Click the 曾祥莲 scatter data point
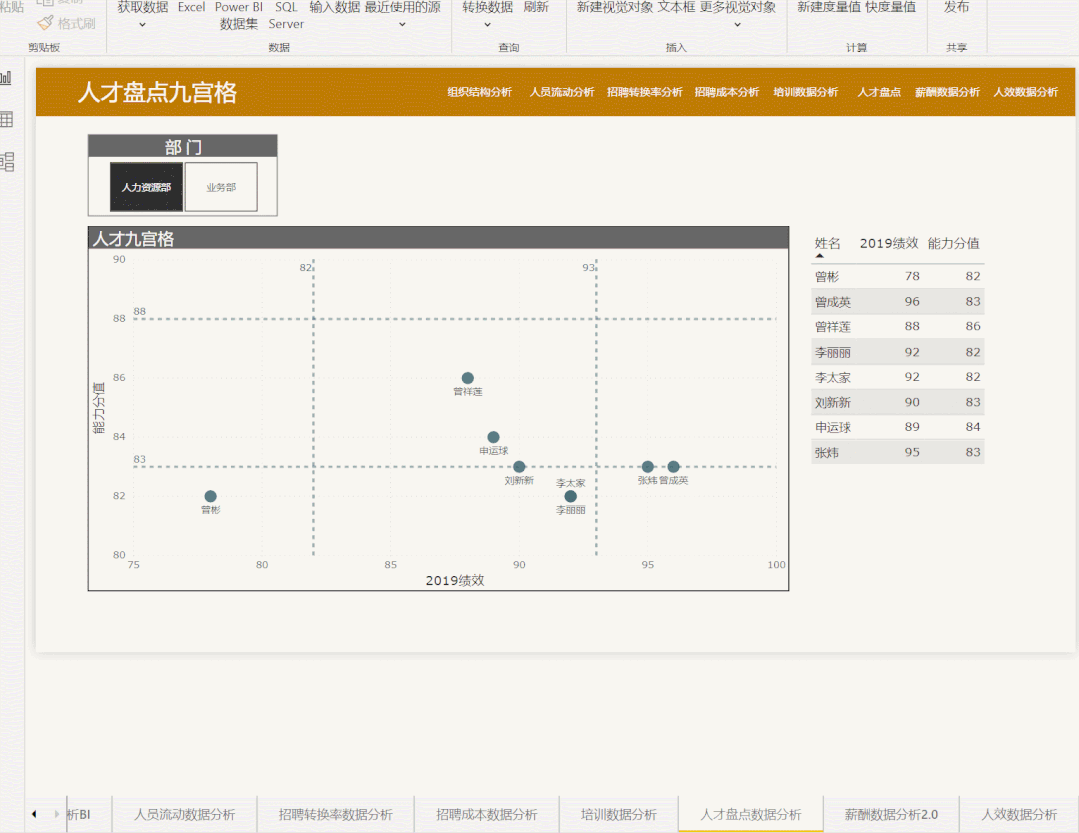Image resolution: width=1079 pixels, height=833 pixels. [x=467, y=378]
